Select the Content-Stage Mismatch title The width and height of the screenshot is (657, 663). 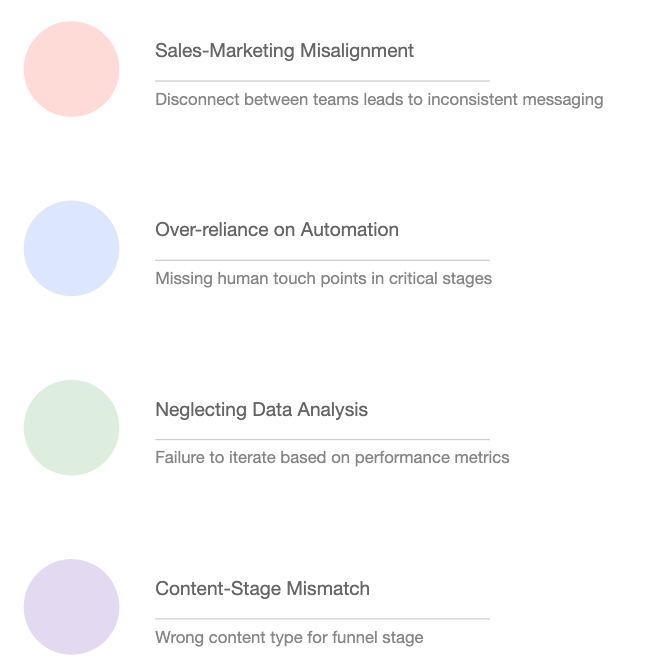tap(262, 589)
